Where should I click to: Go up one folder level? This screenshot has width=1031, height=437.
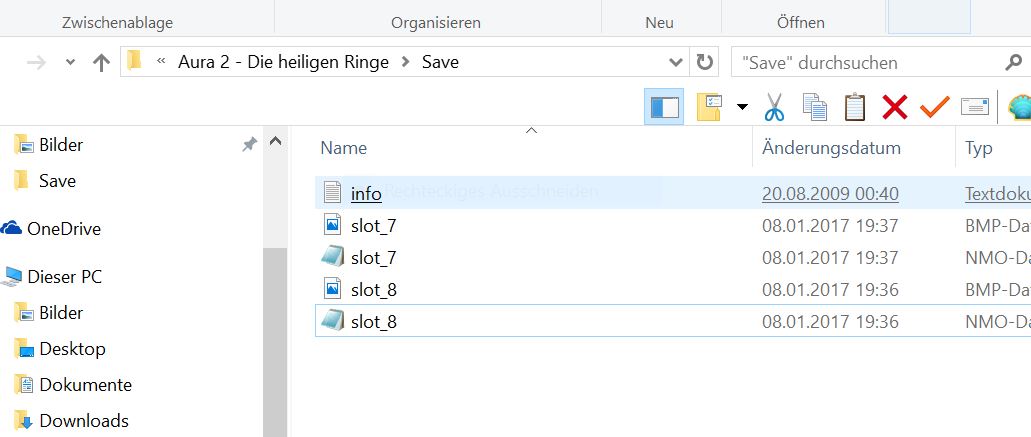click(100, 62)
